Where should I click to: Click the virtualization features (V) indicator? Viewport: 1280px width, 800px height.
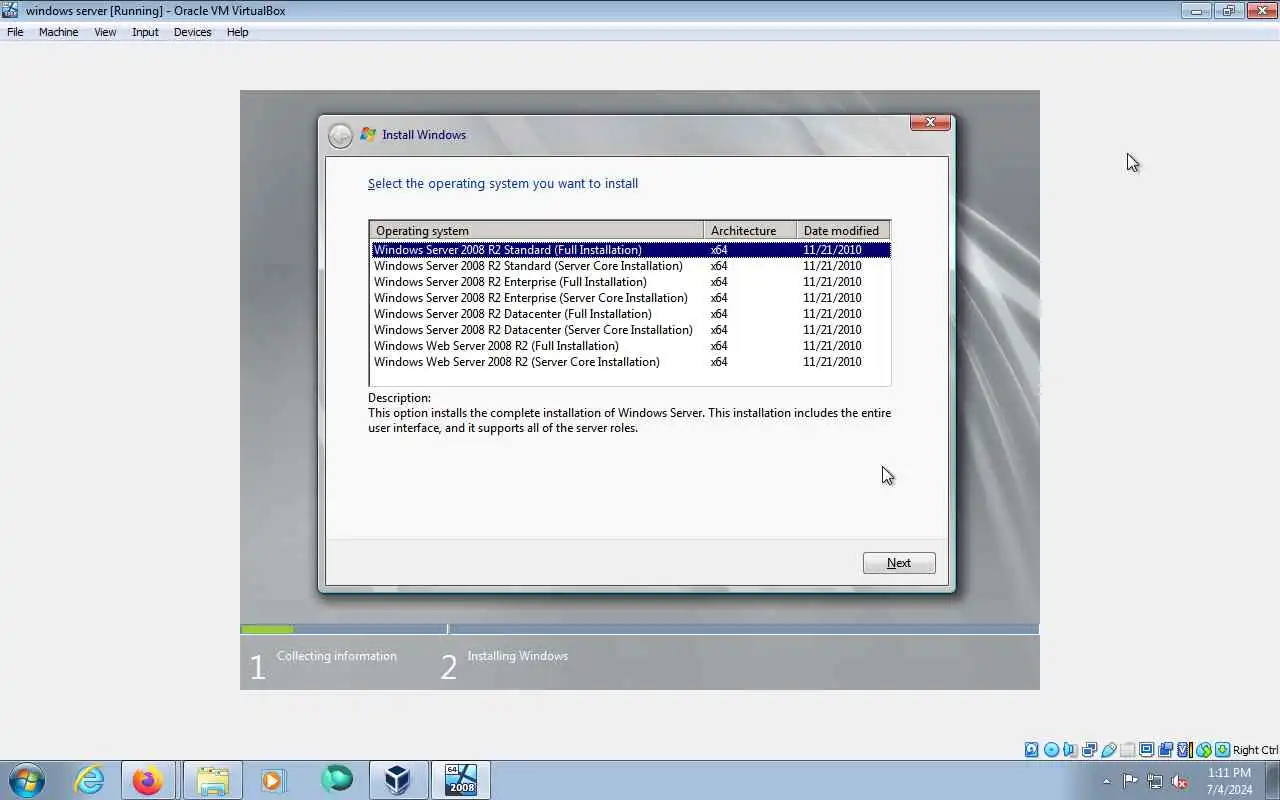[1185, 750]
